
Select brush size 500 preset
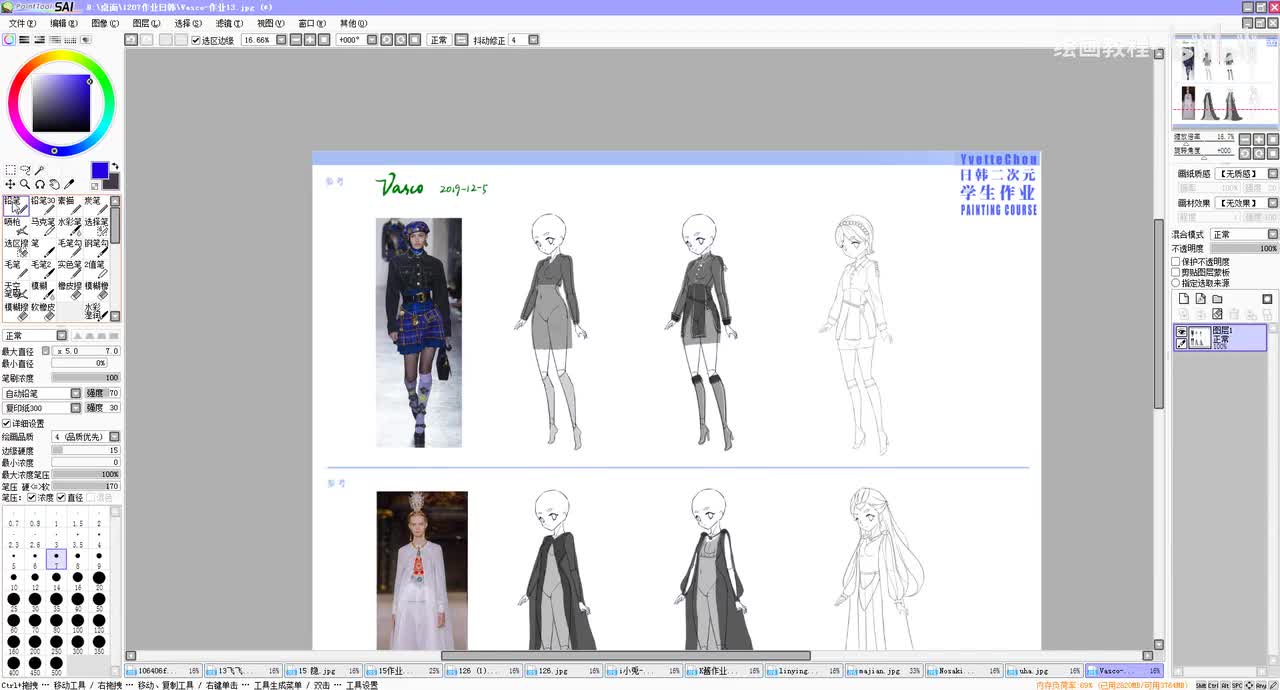pyautogui.click(x=56, y=667)
